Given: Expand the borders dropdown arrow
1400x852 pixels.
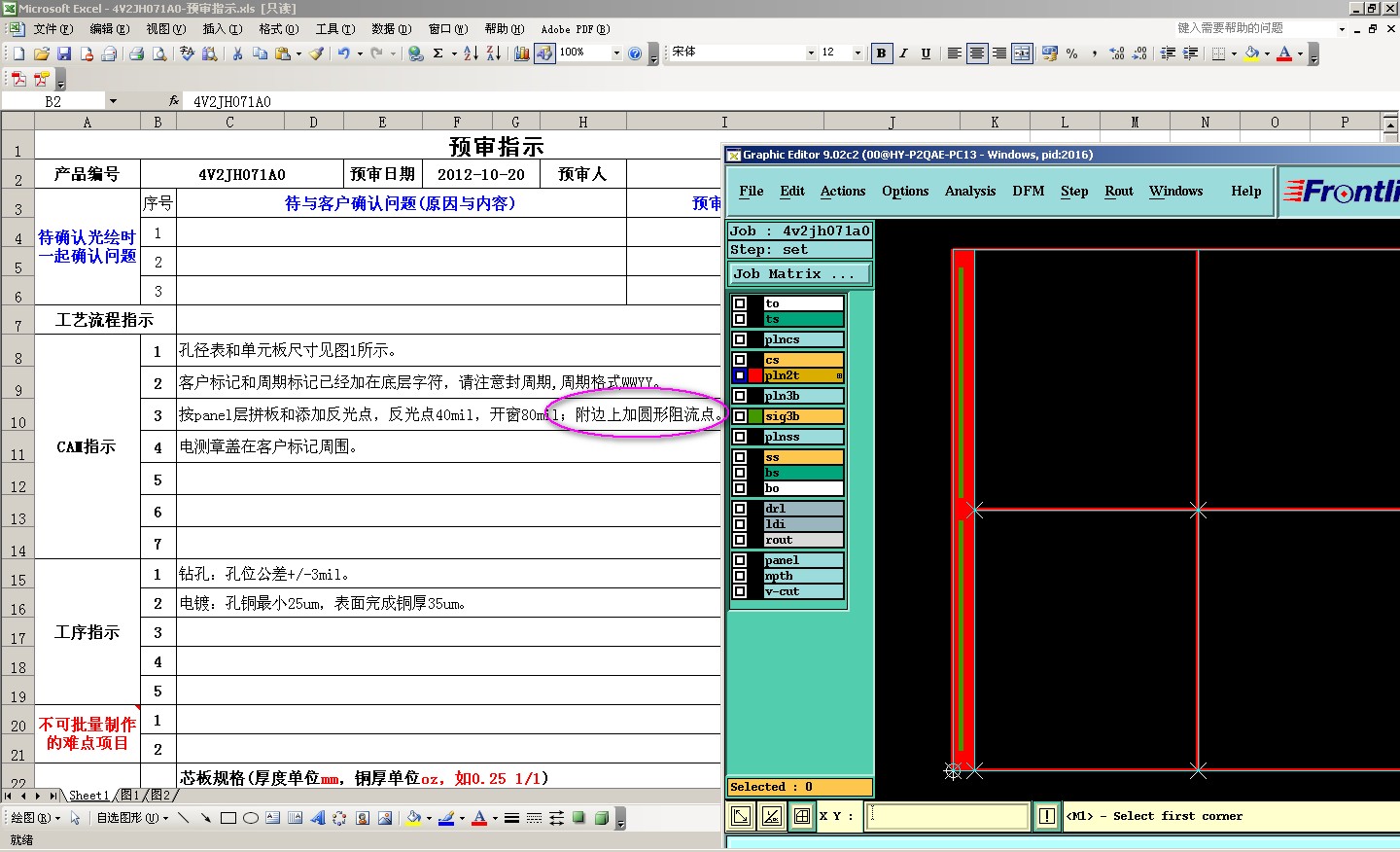Looking at the screenshot, I should tap(1234, 53).
